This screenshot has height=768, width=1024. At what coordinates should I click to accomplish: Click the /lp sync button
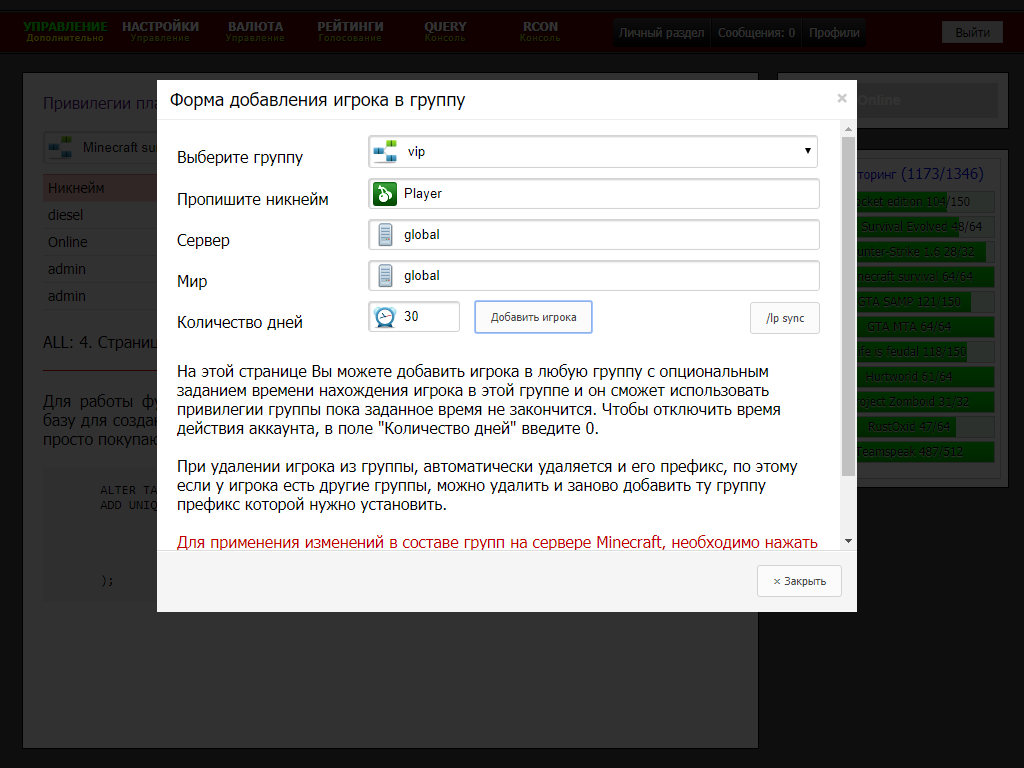(785, 318)
